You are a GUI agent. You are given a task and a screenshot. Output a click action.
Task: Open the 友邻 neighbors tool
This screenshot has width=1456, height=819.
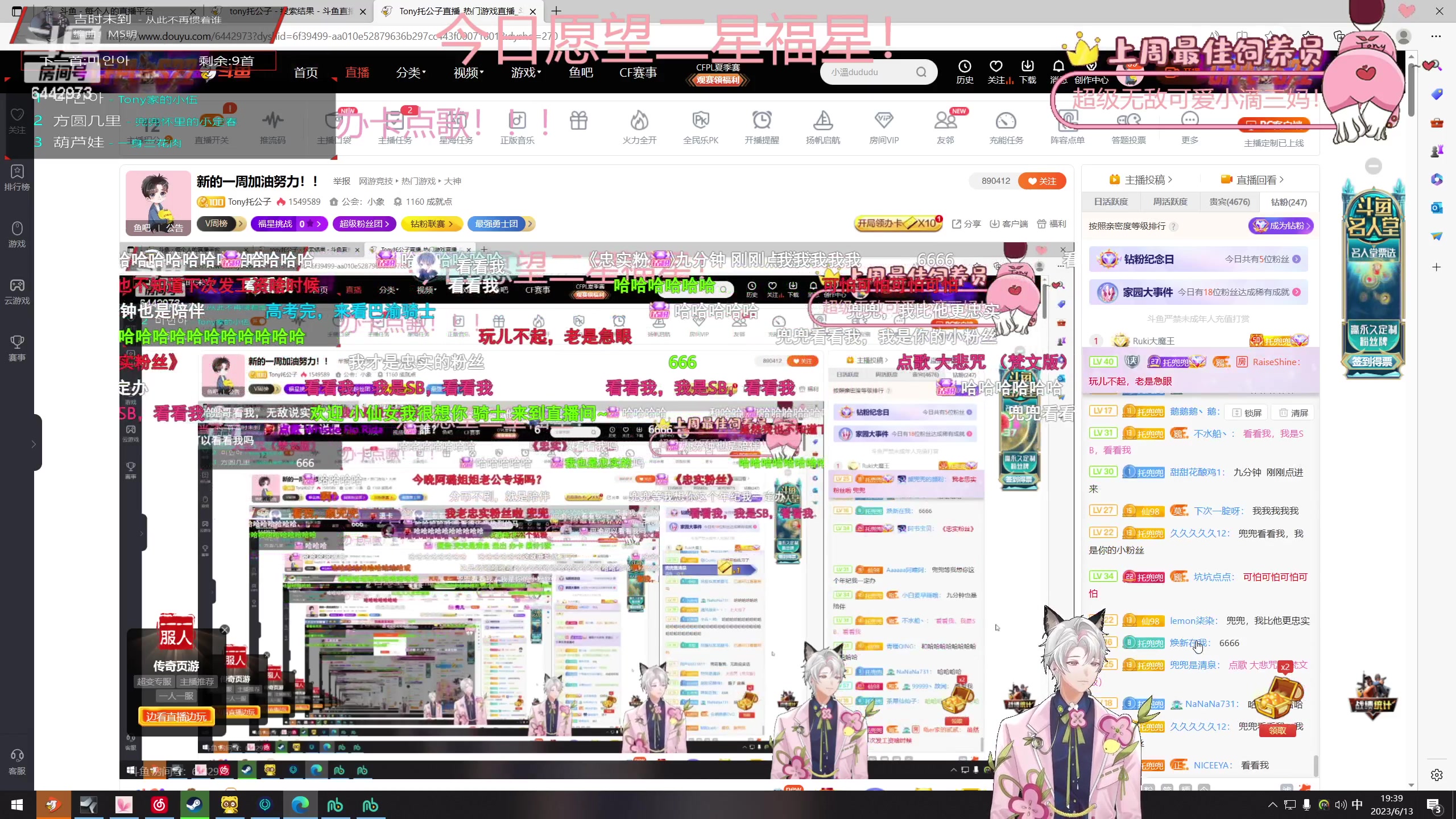(x=945, y=127)
